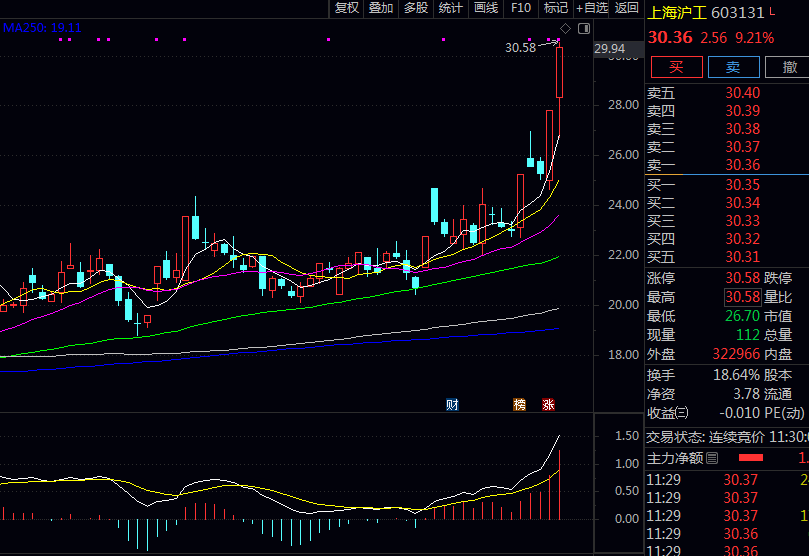Screen dimensions: 809x556
Task: Open the 主力净额 list icon
Action: [x=712, y=459]
